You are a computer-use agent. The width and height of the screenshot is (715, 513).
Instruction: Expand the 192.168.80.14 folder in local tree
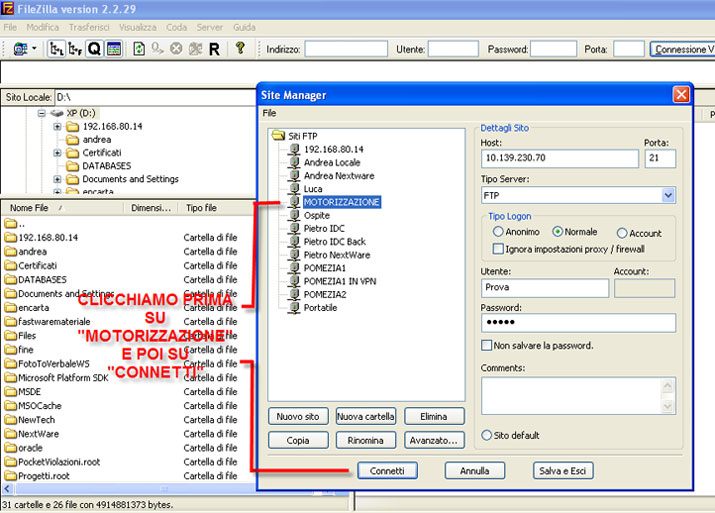click(57, 126)
